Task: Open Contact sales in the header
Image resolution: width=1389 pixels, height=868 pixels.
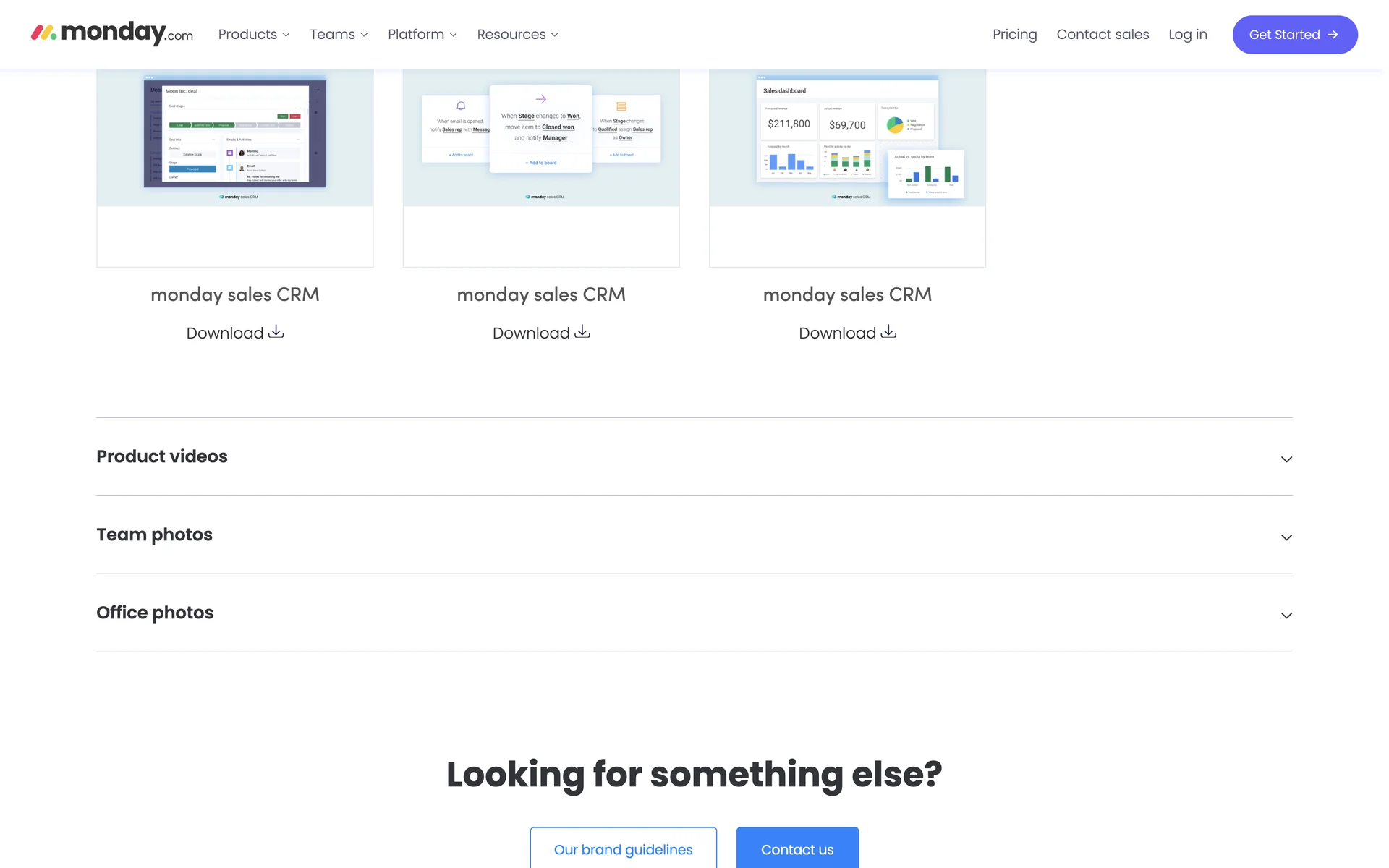Action: (1103, 35)
